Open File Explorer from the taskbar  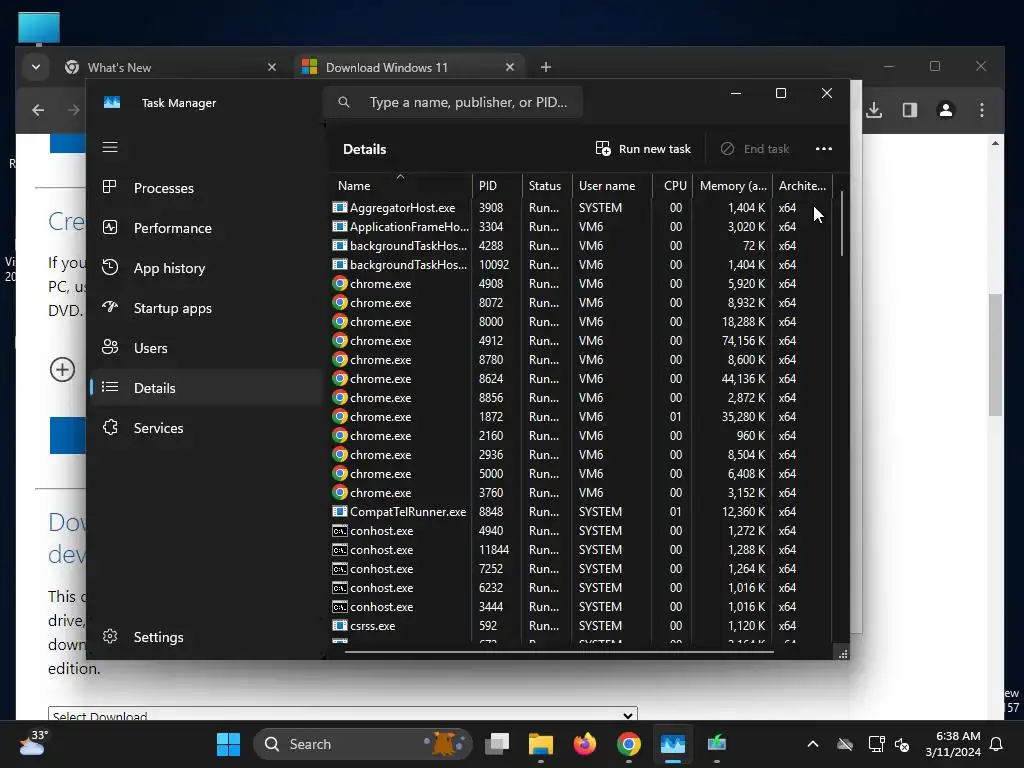[x=541, y=744]
